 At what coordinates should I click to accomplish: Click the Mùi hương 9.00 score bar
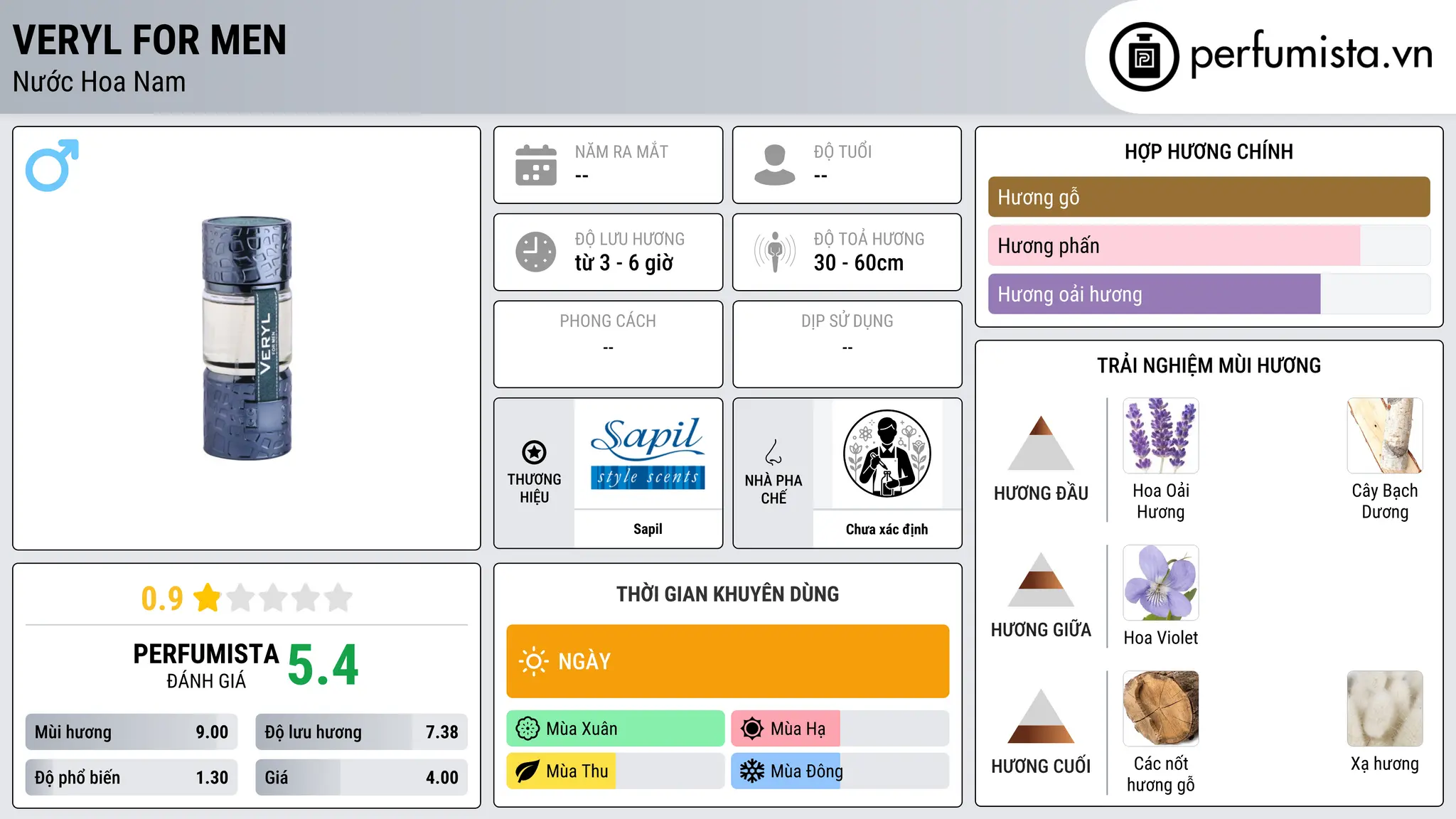coord(132,732)
